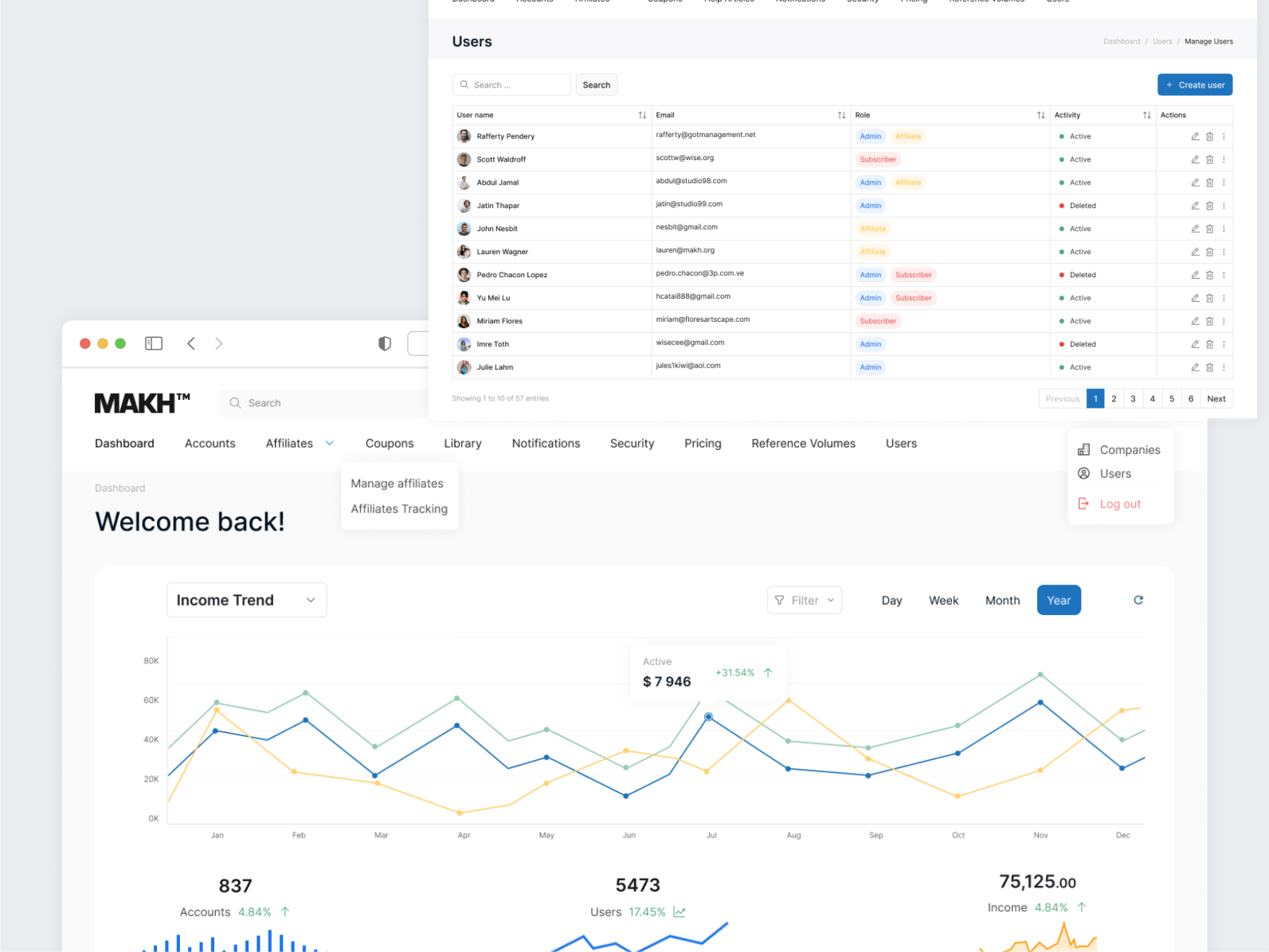The height and width of the screenshot is (952, 1269).
Task: Click avatar of Rafferty Pendery
Action: pyautogui.click(x=464, y=136)
